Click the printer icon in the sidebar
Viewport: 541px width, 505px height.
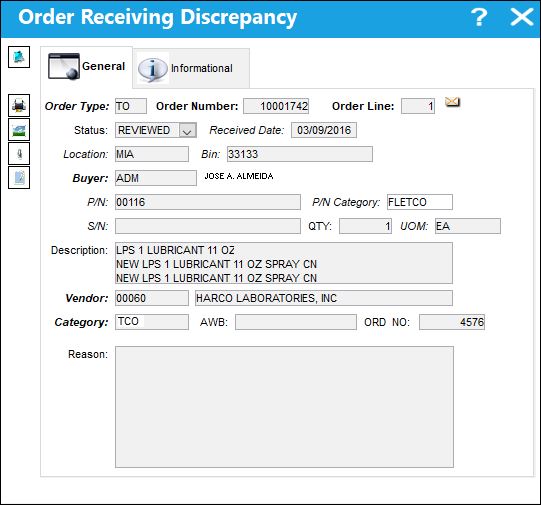pos(19,105)
